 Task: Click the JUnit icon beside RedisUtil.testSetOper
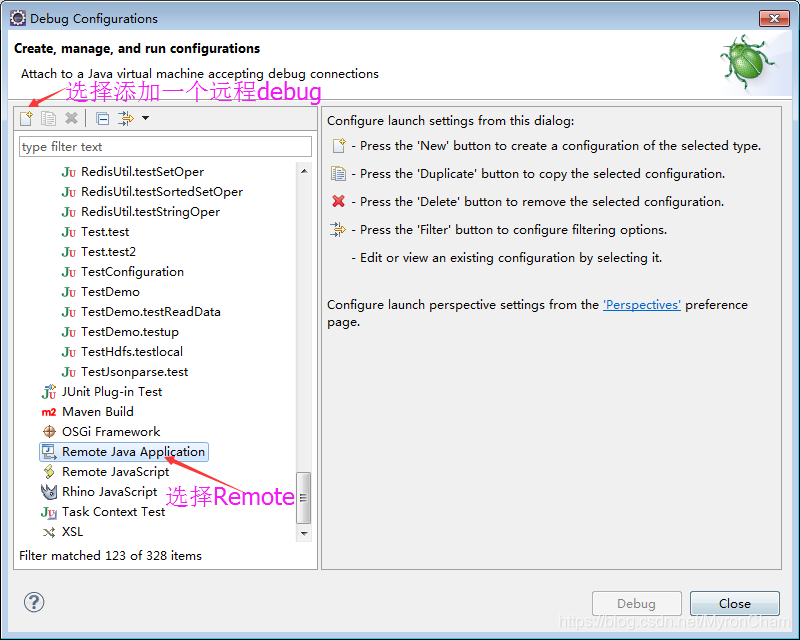[x=69, y=173]
